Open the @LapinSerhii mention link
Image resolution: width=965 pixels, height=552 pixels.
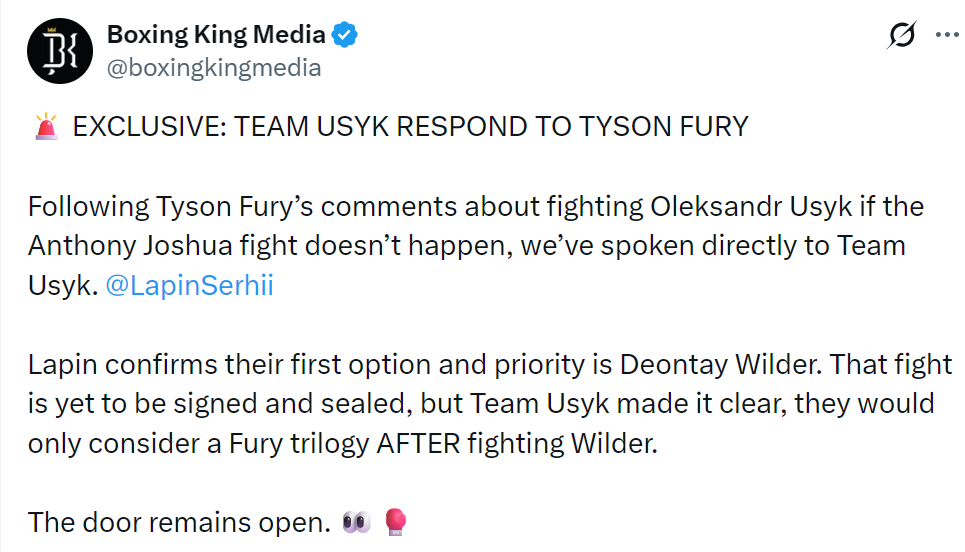click(x=190, y=286)
